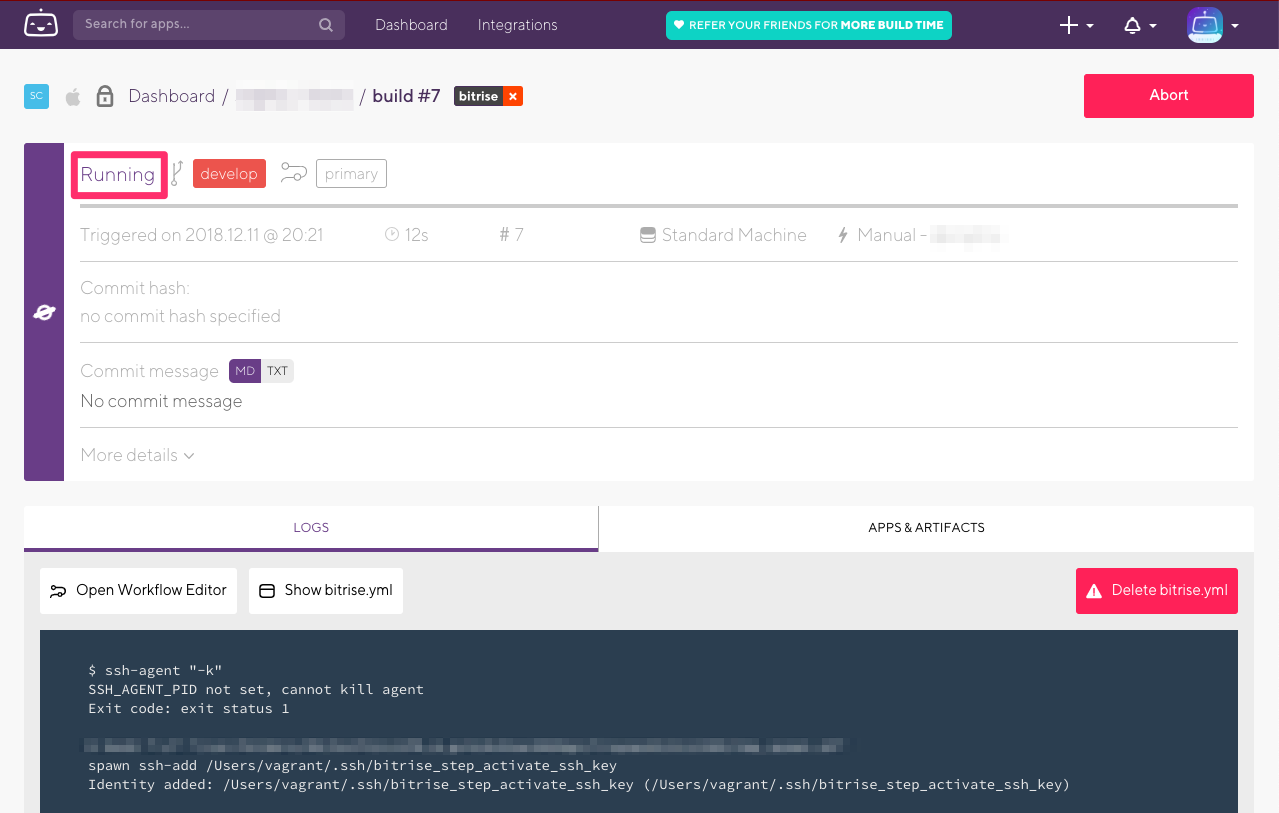Delete bitrise.yml
The width and height of the screenshot is (1279, 813).
tap(1157, 591)
